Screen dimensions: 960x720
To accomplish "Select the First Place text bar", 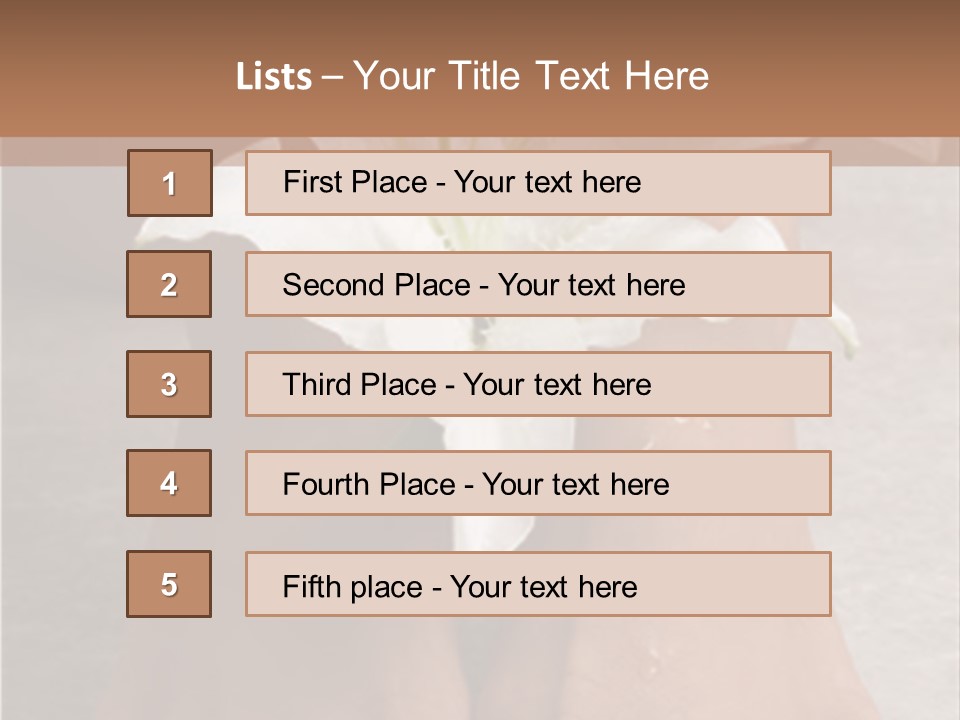I will tap(538, 183).
